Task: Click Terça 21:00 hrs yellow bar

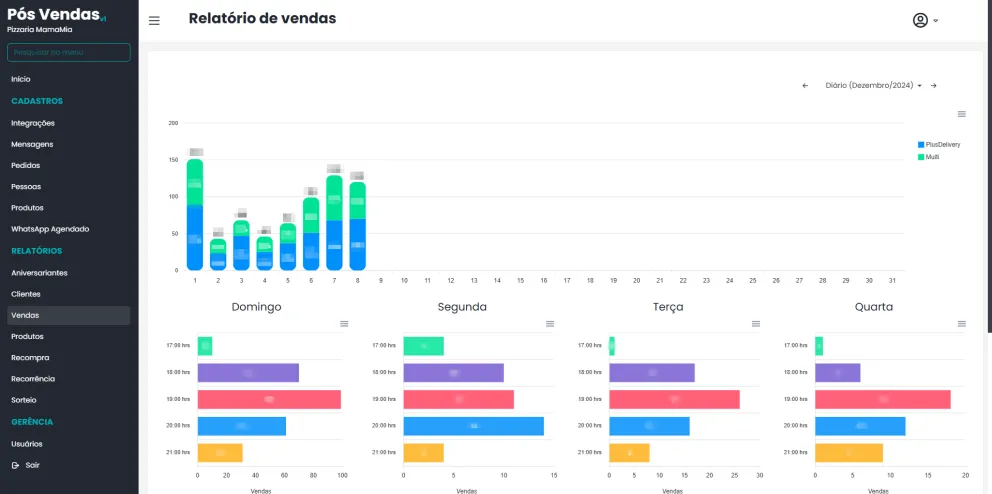Action: (x=629, y=453)
